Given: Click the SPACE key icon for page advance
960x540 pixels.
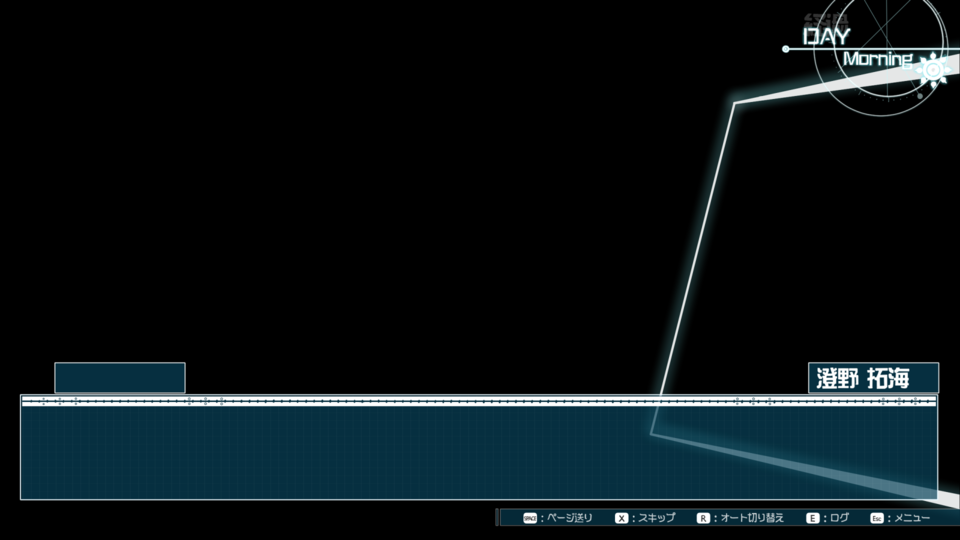Looking at the screenshot, I should [x=530, y=518].
